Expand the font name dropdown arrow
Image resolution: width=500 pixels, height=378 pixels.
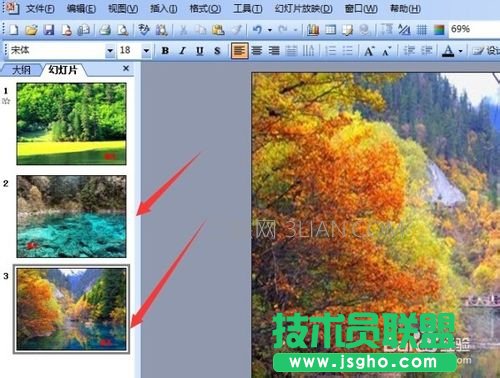coord(110,51)
